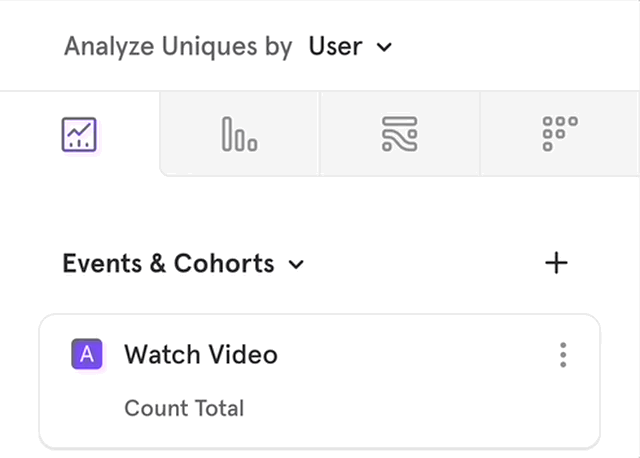Switch to the Funnels bar chart tab
This screenshot has height=458, width=640.
click(239, 134)
